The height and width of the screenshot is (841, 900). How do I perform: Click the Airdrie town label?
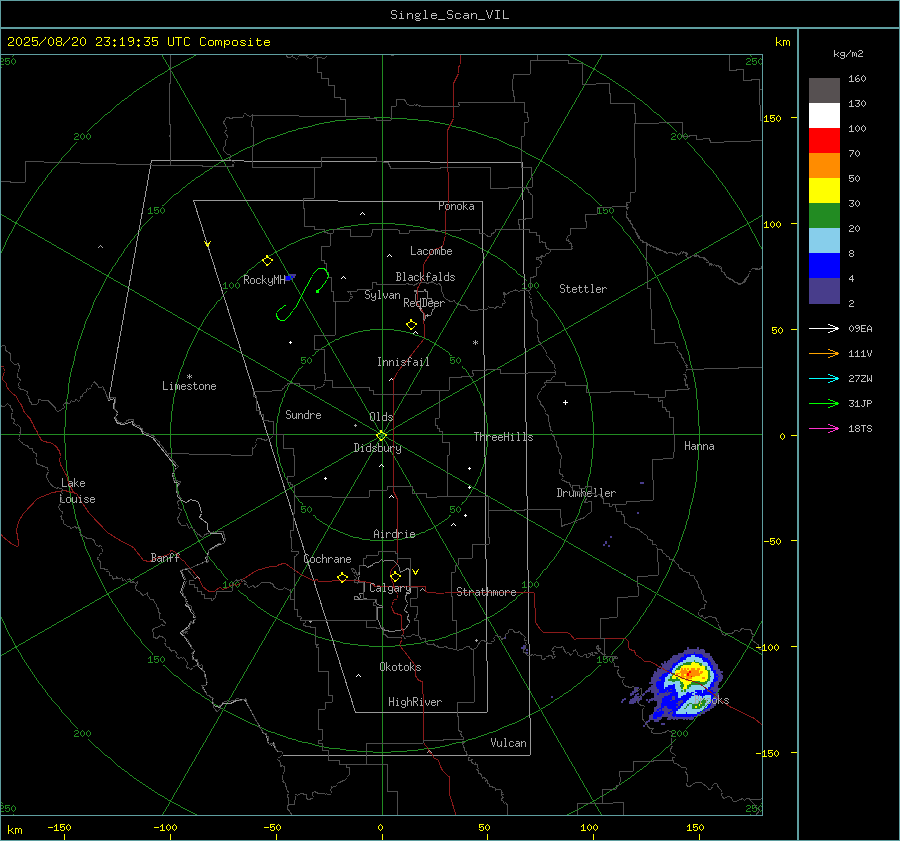click(x=394, y=534)
